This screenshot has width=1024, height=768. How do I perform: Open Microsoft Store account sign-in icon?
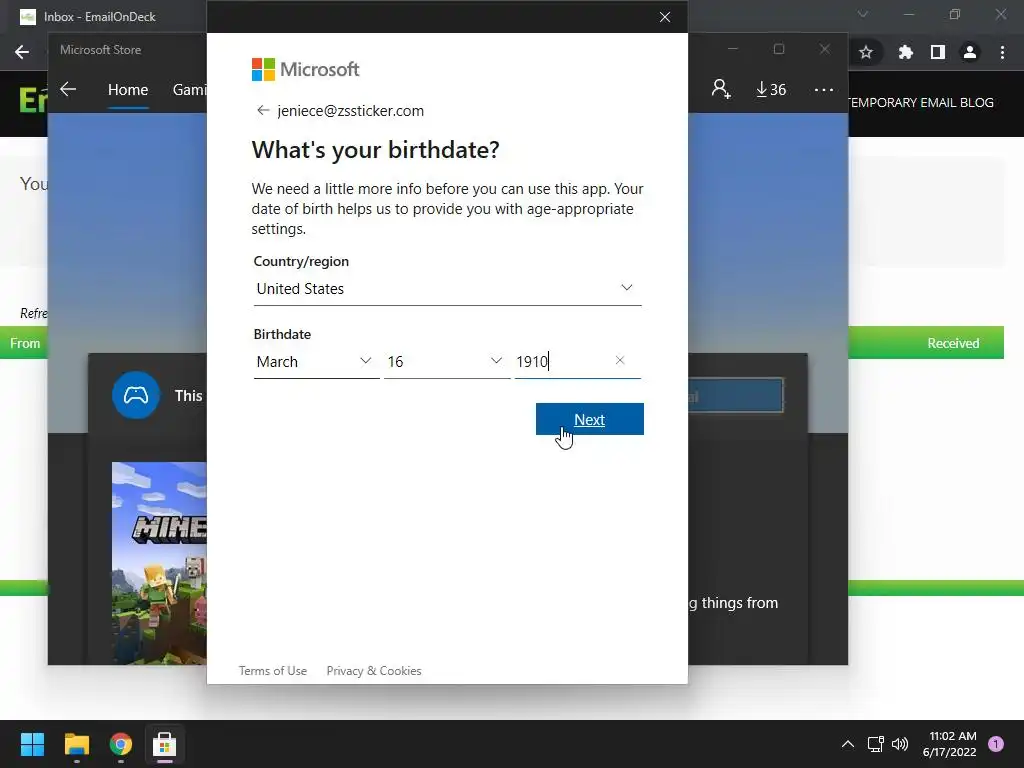[721, 89]
